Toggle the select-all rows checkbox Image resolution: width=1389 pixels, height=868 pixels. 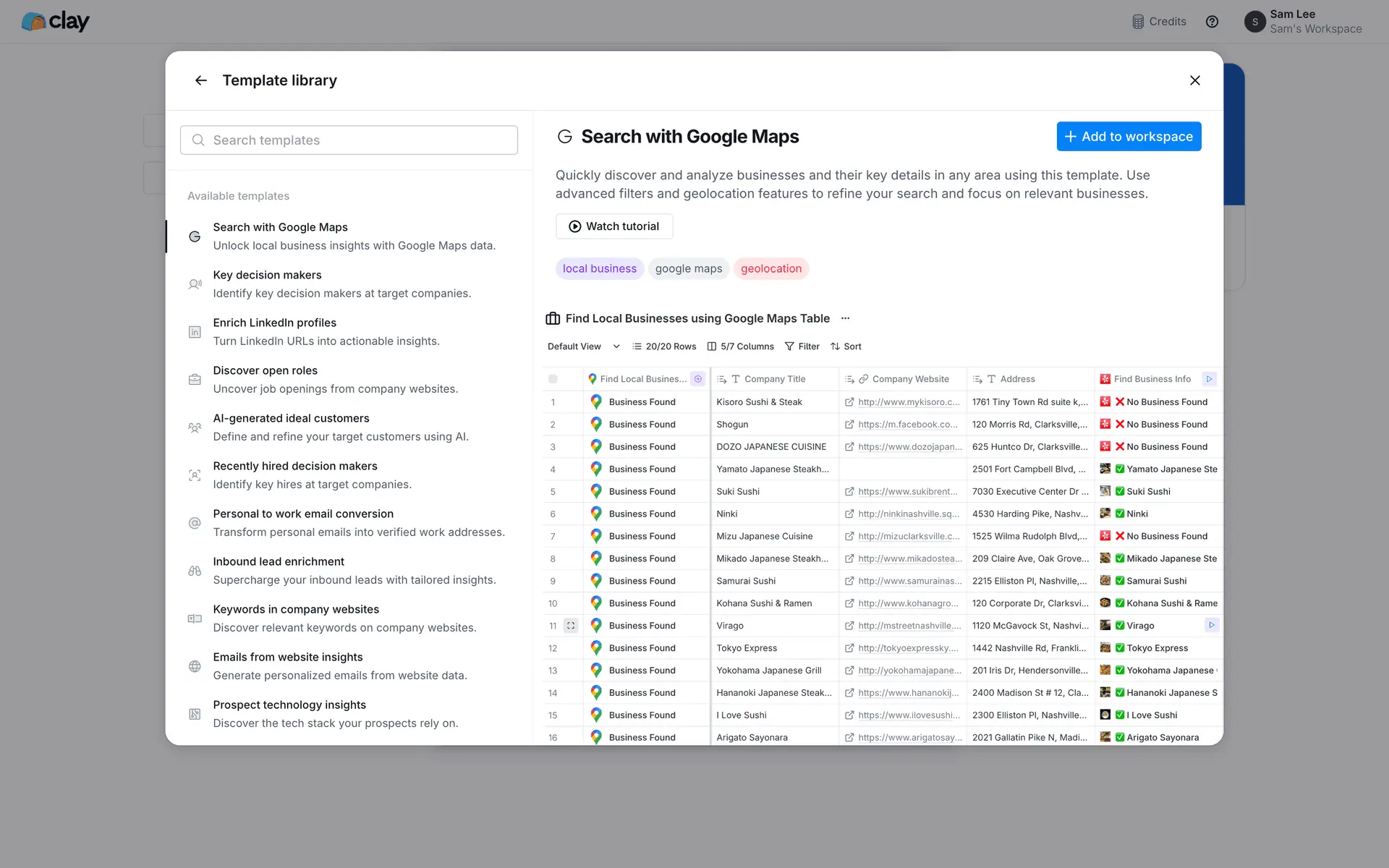coord(553,379)
